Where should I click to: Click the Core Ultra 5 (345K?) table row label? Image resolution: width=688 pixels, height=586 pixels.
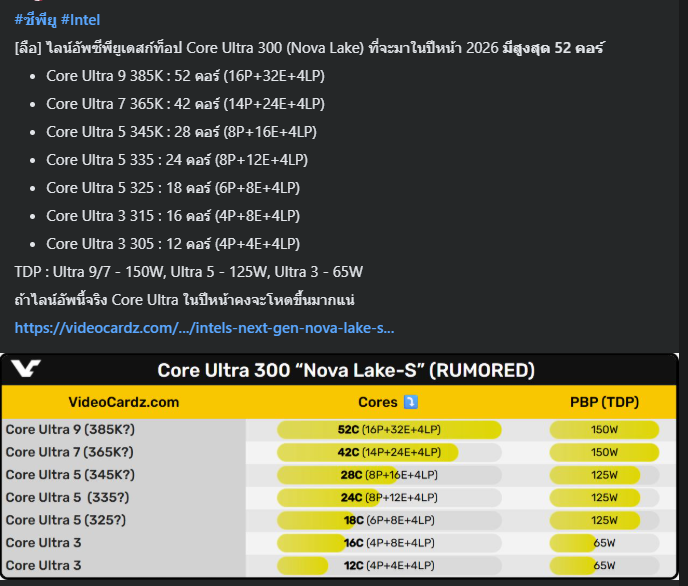[x=70, y=475]
